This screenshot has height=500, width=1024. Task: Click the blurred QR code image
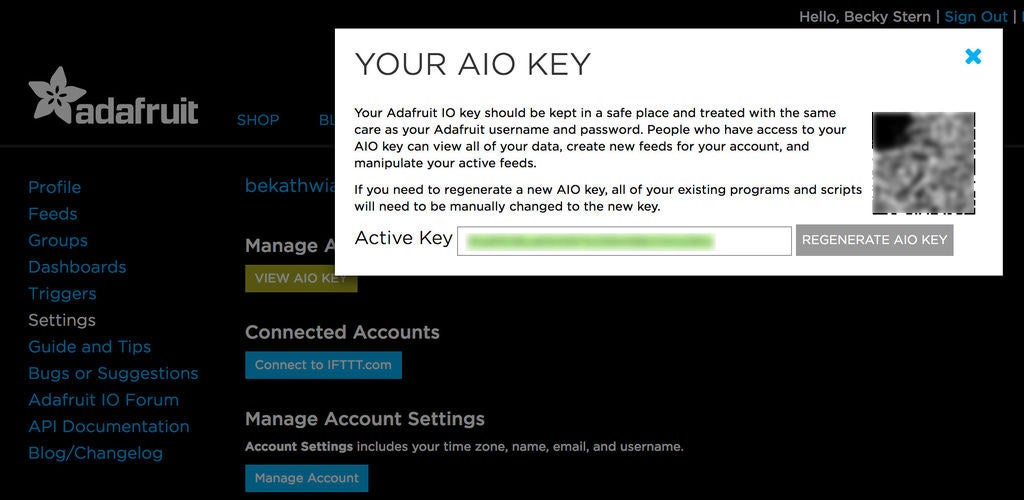pyautogui.click(x=923, y=163)
